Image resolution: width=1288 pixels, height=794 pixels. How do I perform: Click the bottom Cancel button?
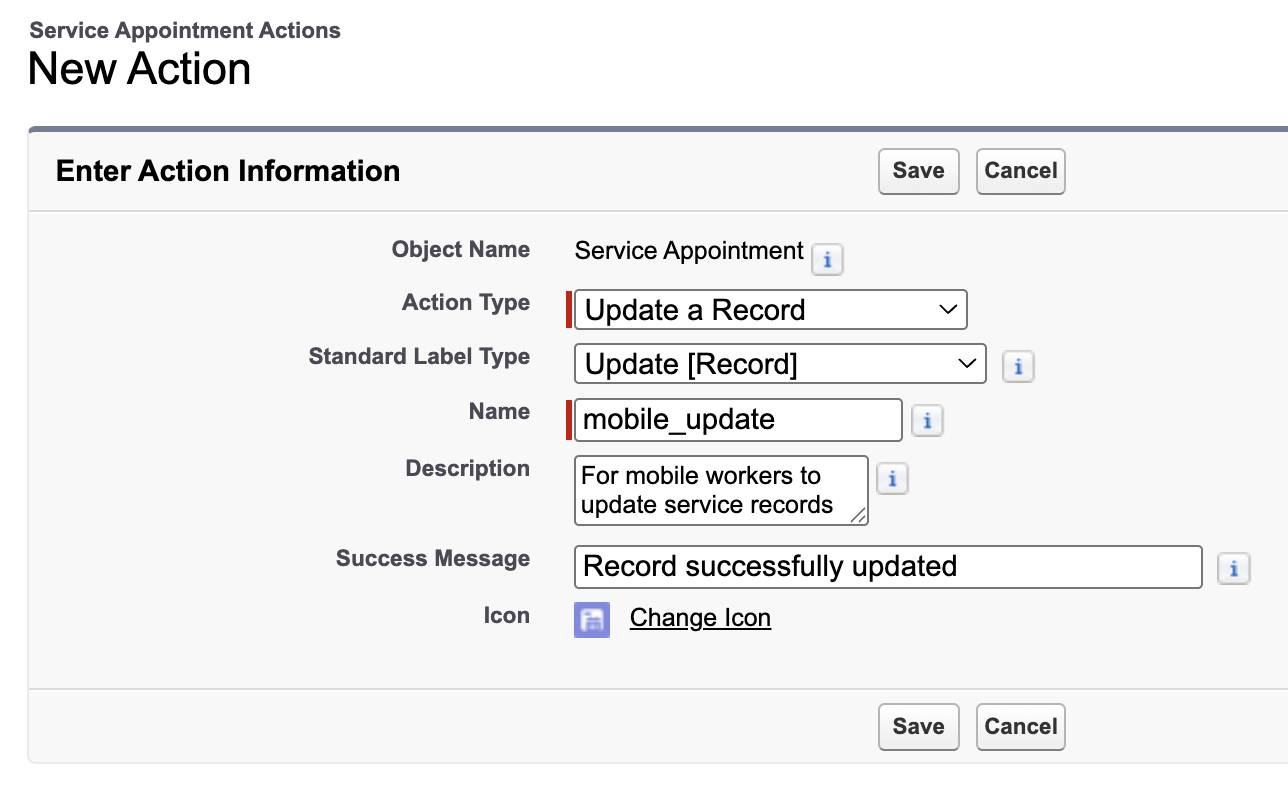(x=1020, y=727)
